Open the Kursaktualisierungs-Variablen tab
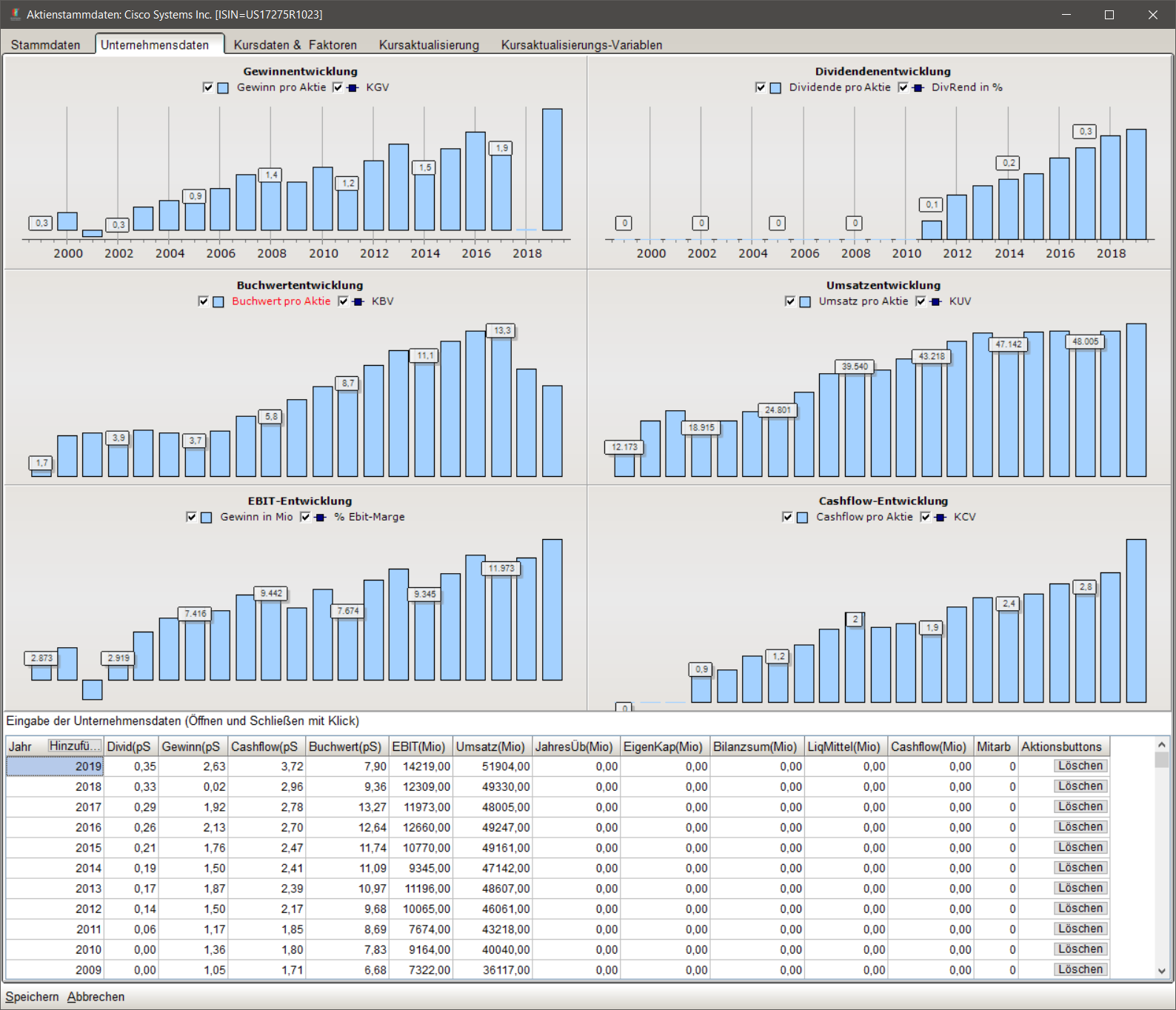This screenshot has height=1010, width=1176. point(581,44)
